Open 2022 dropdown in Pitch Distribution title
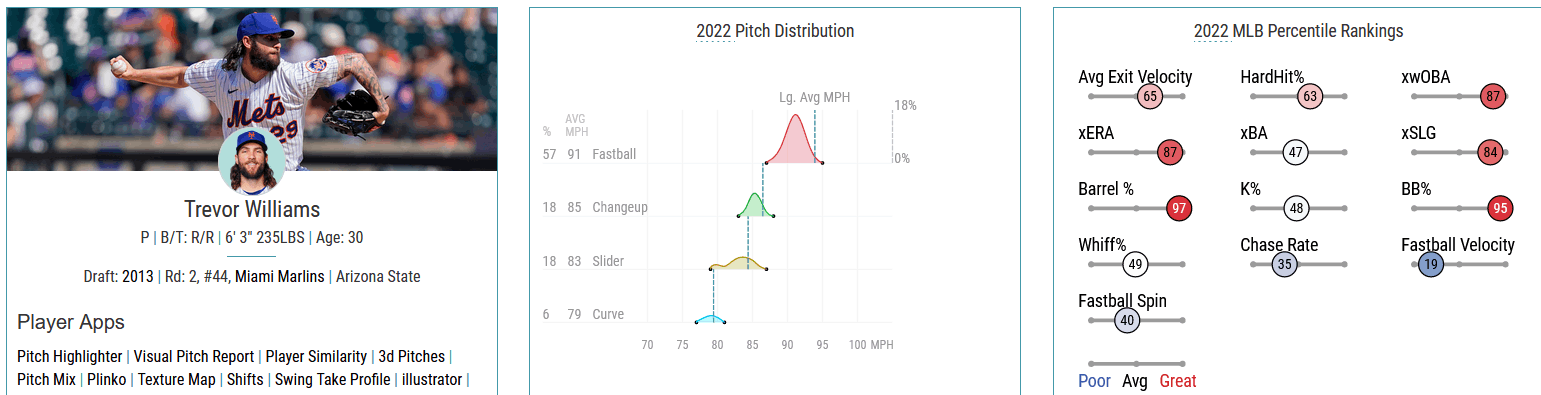Viewport: 1541px width, 395px height. pos(713,31)
